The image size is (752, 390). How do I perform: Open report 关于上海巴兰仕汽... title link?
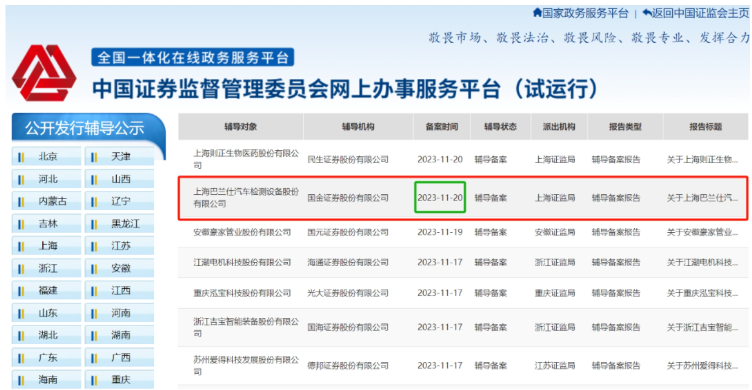pos(702,198)
